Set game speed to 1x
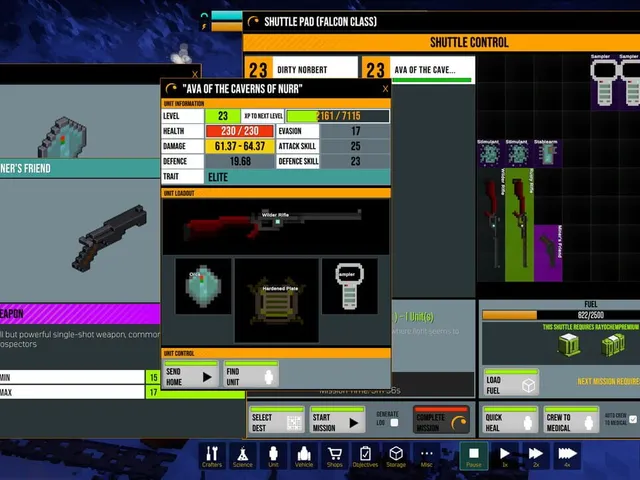640x480 pixels. [x=504, y=456]
